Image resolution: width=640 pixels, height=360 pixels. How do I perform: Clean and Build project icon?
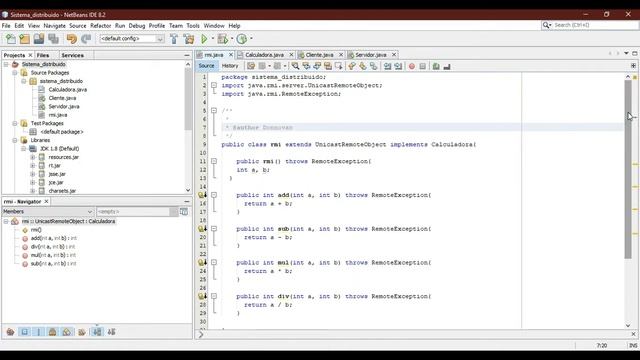pos(189,39)
